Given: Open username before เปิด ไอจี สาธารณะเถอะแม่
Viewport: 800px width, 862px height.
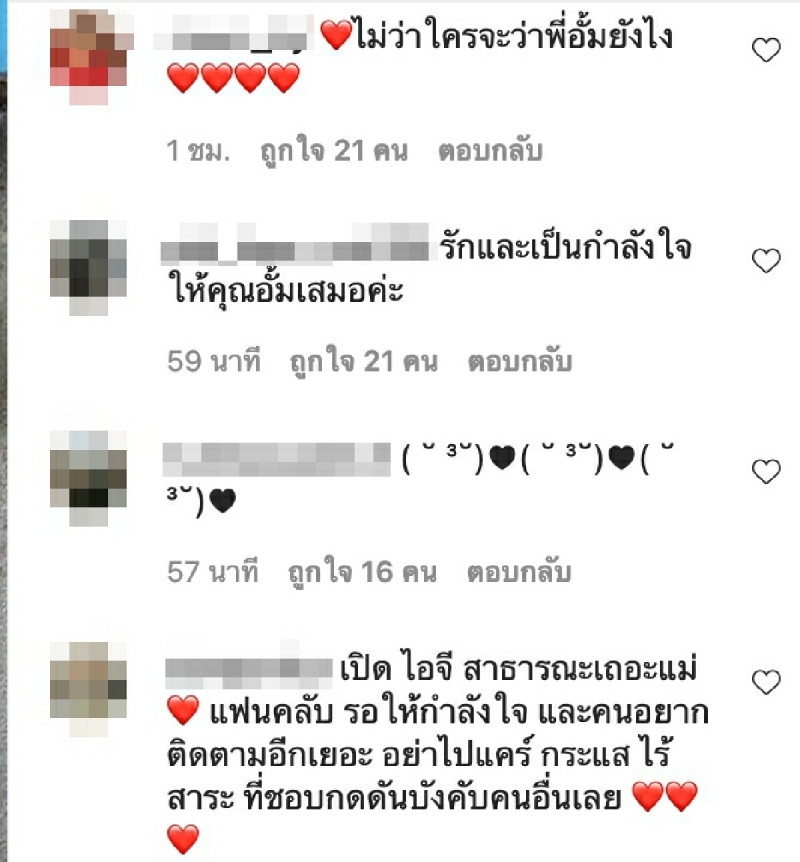Looking at the screenshot, I should coord(249,667).
